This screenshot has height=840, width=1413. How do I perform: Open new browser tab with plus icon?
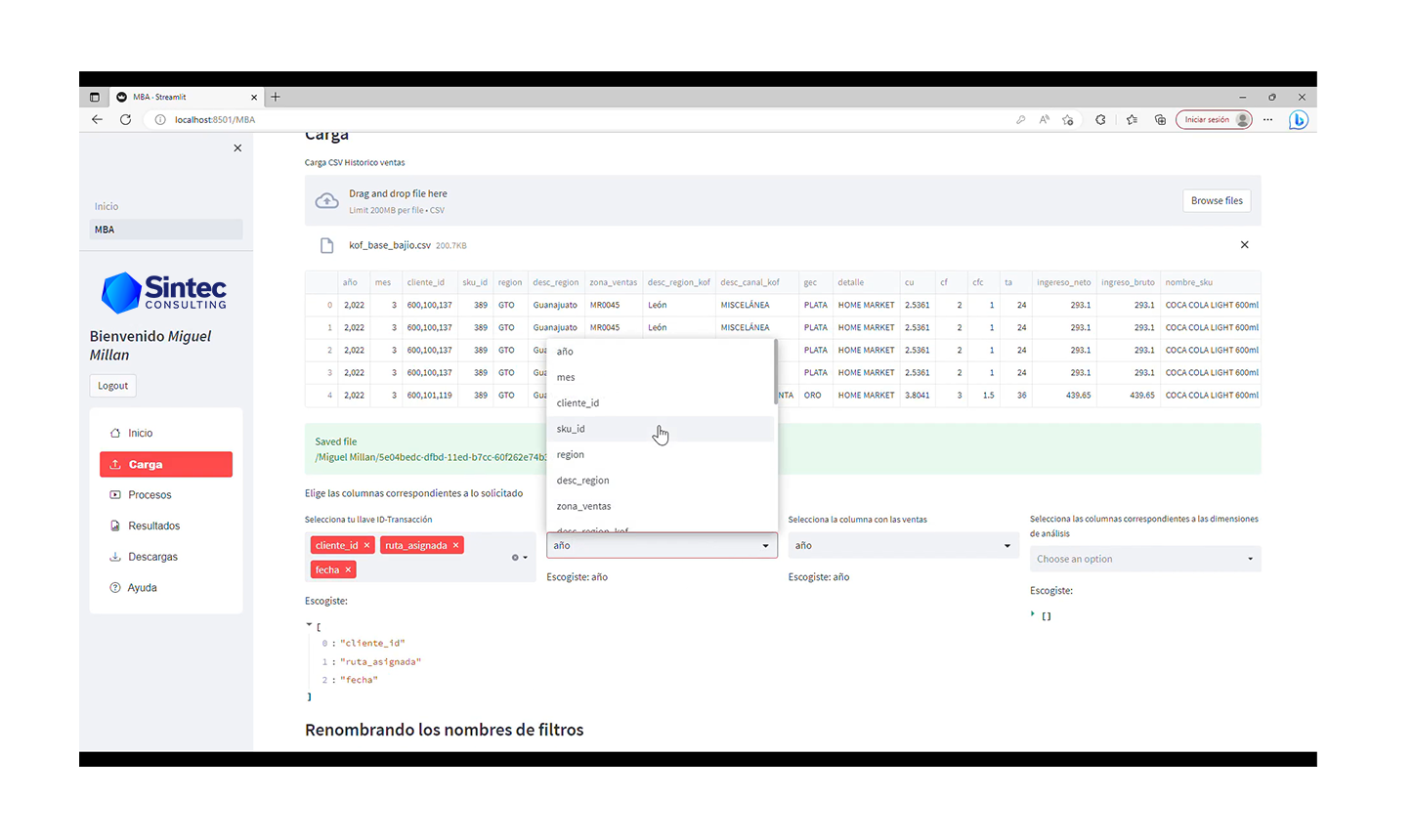pos(276,97)
